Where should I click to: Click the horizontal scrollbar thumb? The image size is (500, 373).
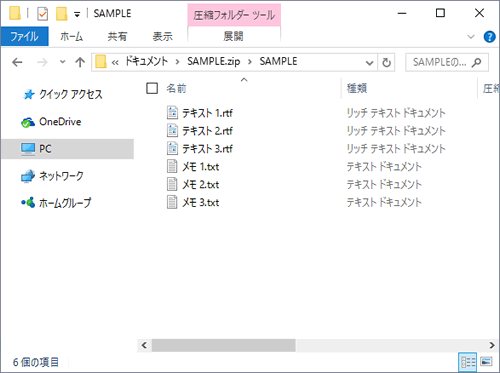point(224,345)
